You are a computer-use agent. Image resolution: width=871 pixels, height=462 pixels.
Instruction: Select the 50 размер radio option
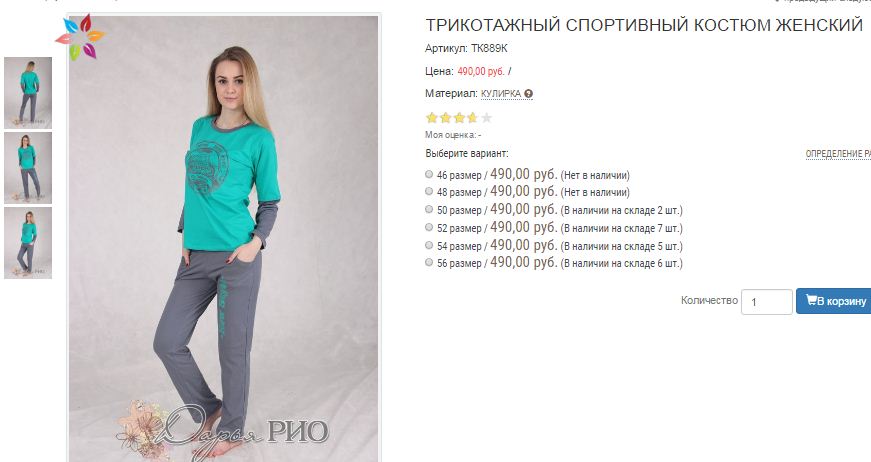pos(429,209)
